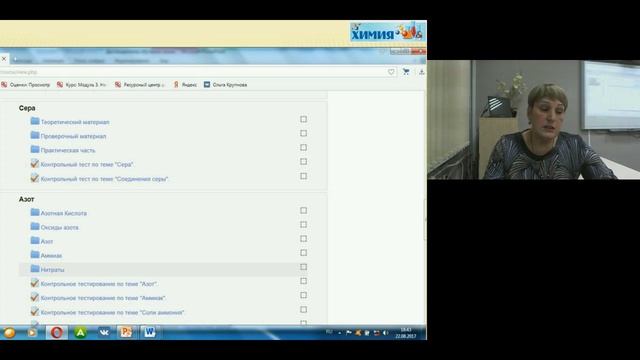Viewport: 640px width, 360px height.
Task: Open Word from the taskbar
Action: pos(149,332)
